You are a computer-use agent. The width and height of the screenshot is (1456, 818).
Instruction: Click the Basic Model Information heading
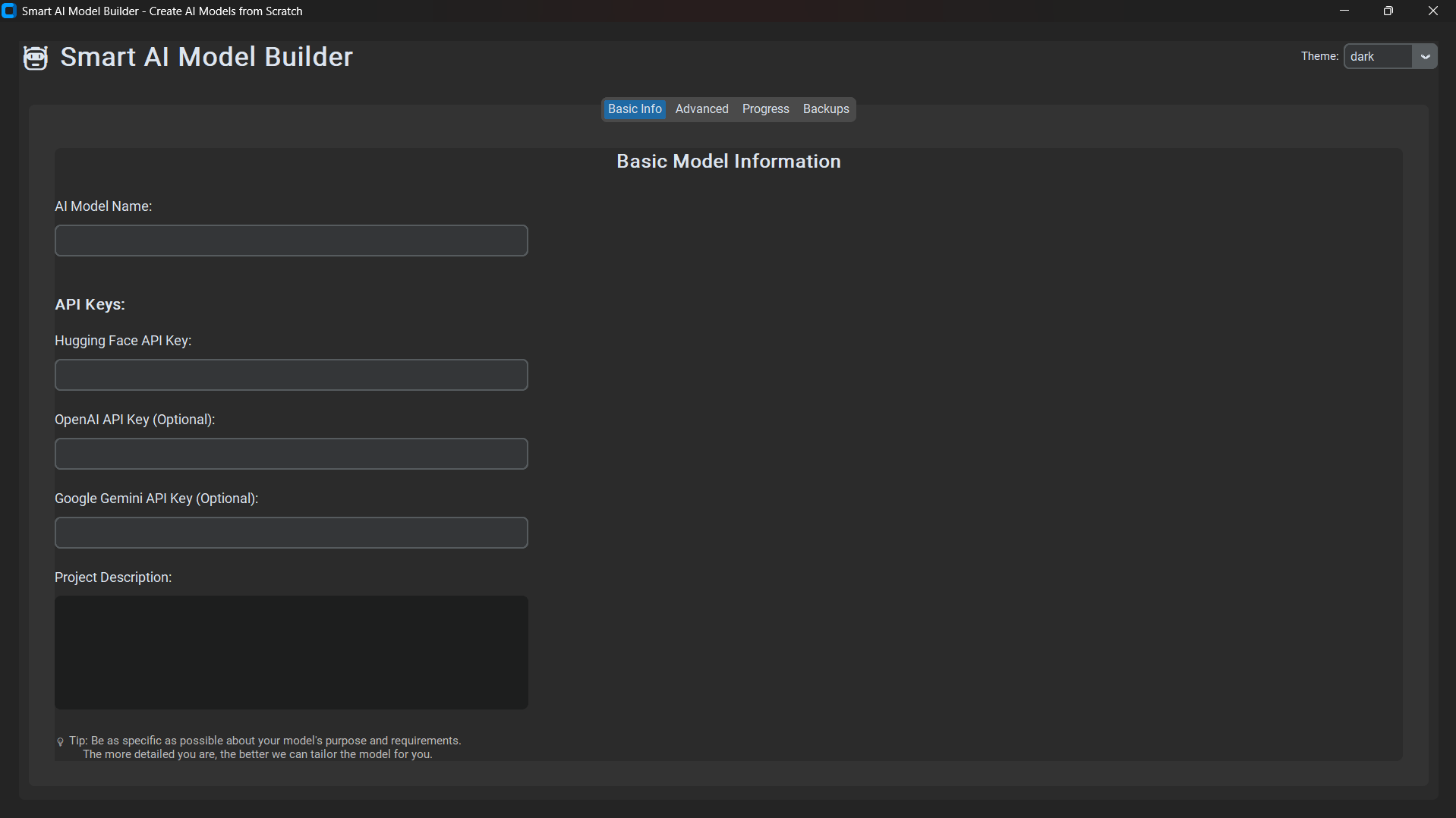(728, 161)
